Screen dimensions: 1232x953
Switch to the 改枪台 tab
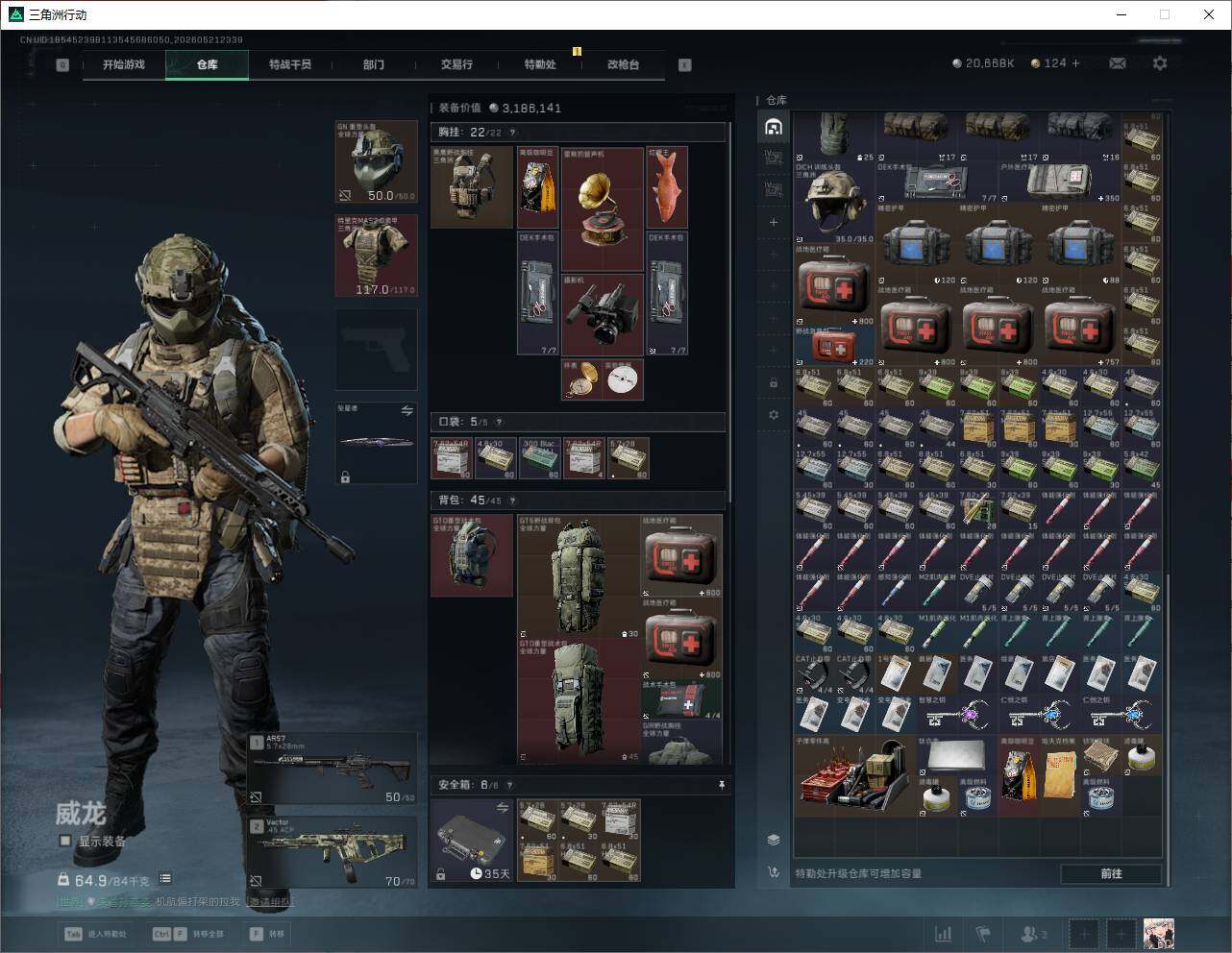click(x=623, y=64)
